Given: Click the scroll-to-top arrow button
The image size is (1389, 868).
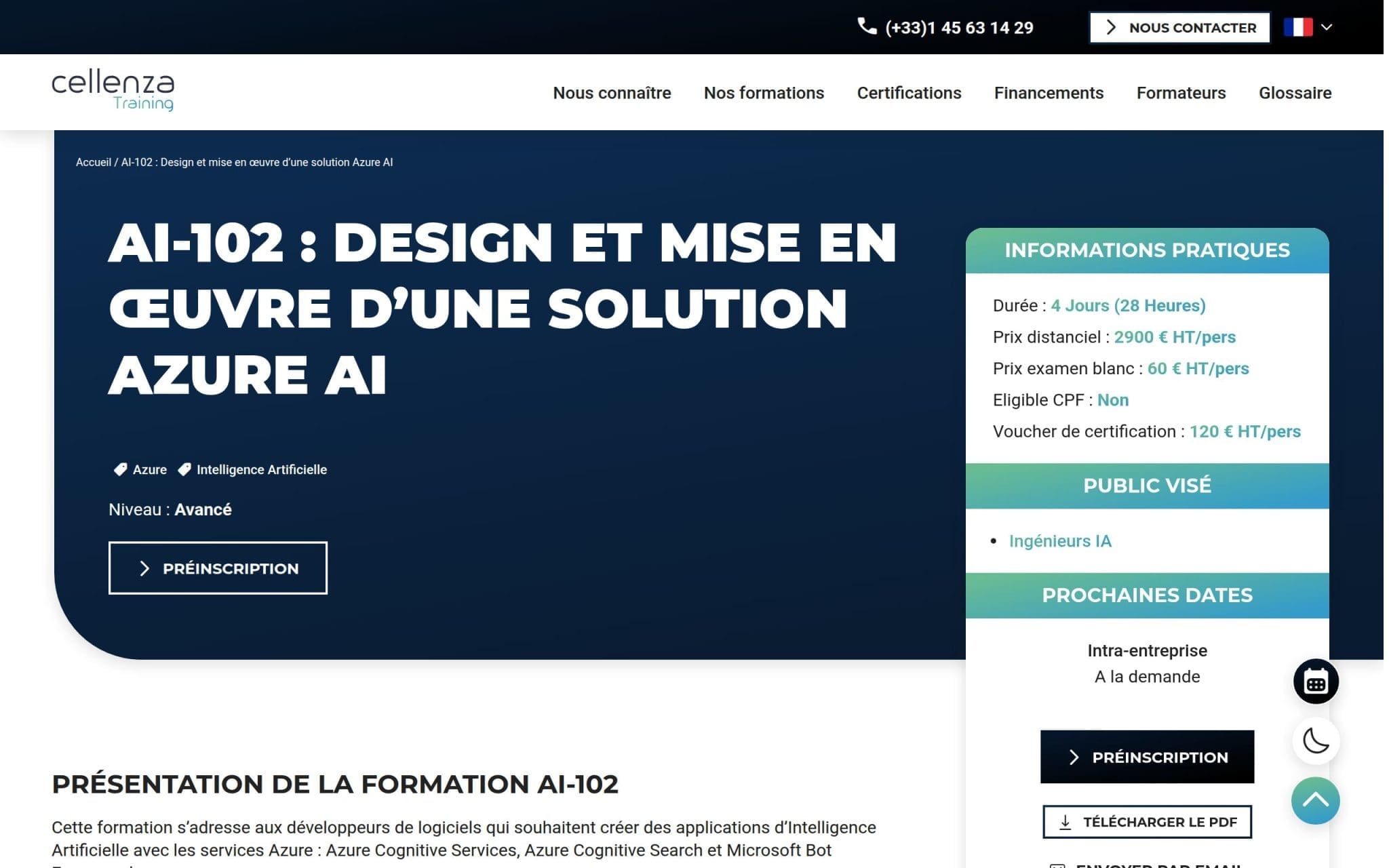Looking at the screenshot, I should tap(1316, 800).
